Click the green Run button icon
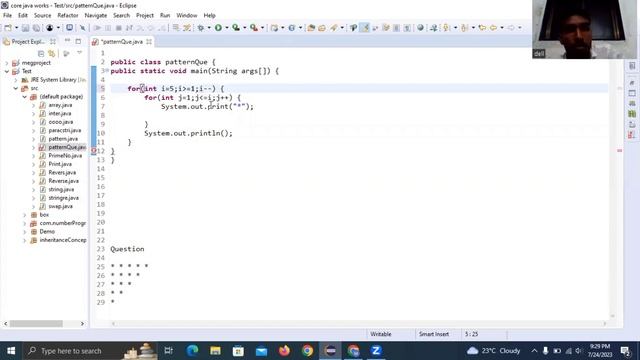This screenshot has width=640, height=360. tap(218, 28)
